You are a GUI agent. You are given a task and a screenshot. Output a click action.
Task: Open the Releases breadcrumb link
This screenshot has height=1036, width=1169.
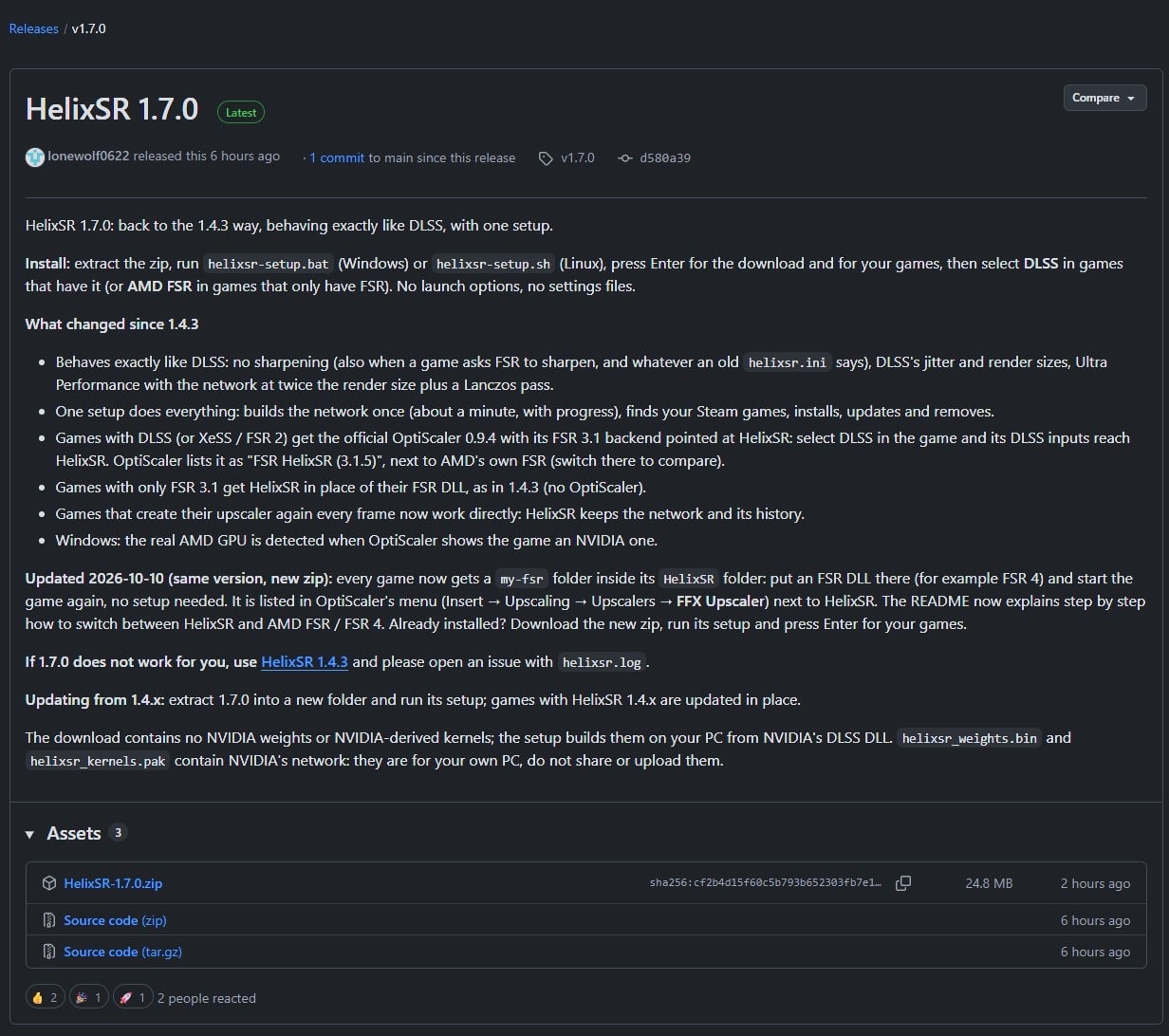pos(33,28)
